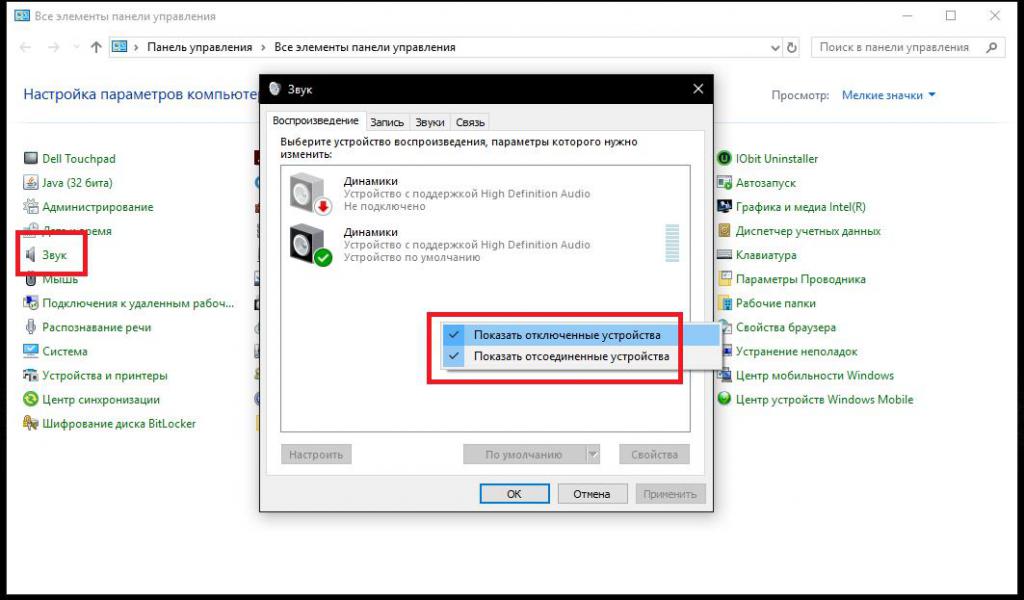
Task: Click the Устройства и принтеры icon
Action: tap(31, 375)
